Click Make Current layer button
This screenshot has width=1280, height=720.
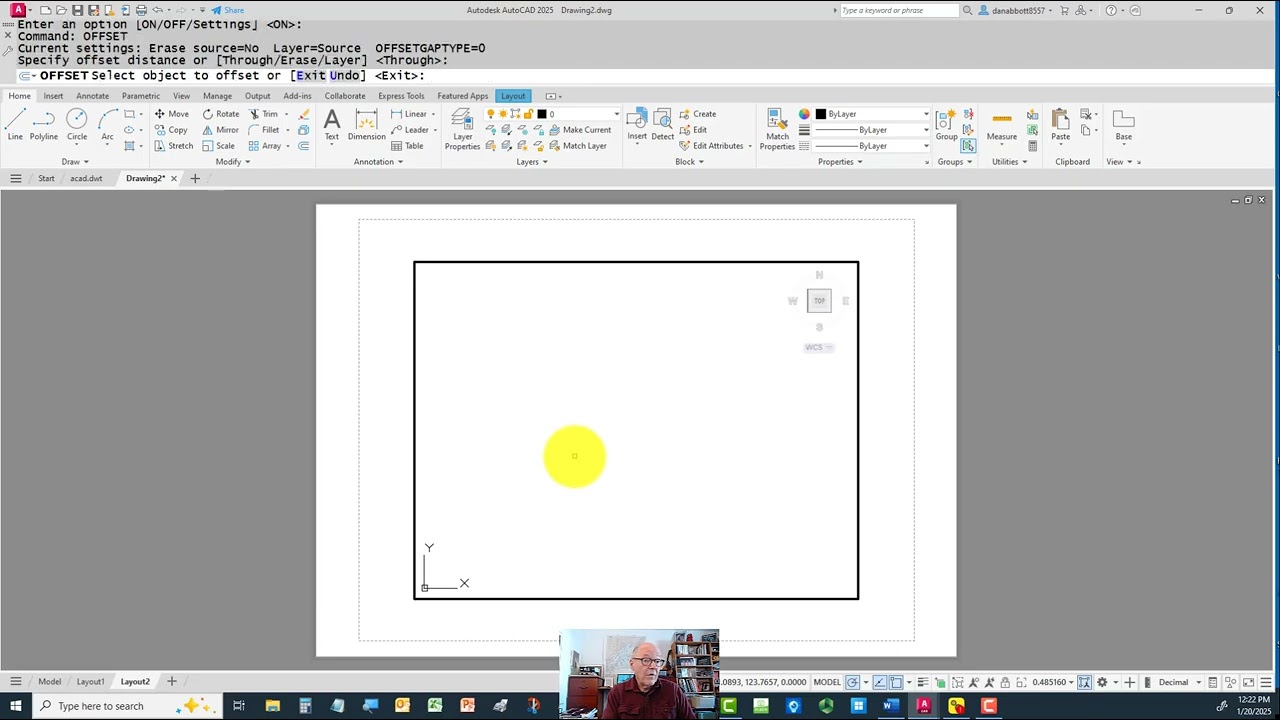click(x=579, y=130)
